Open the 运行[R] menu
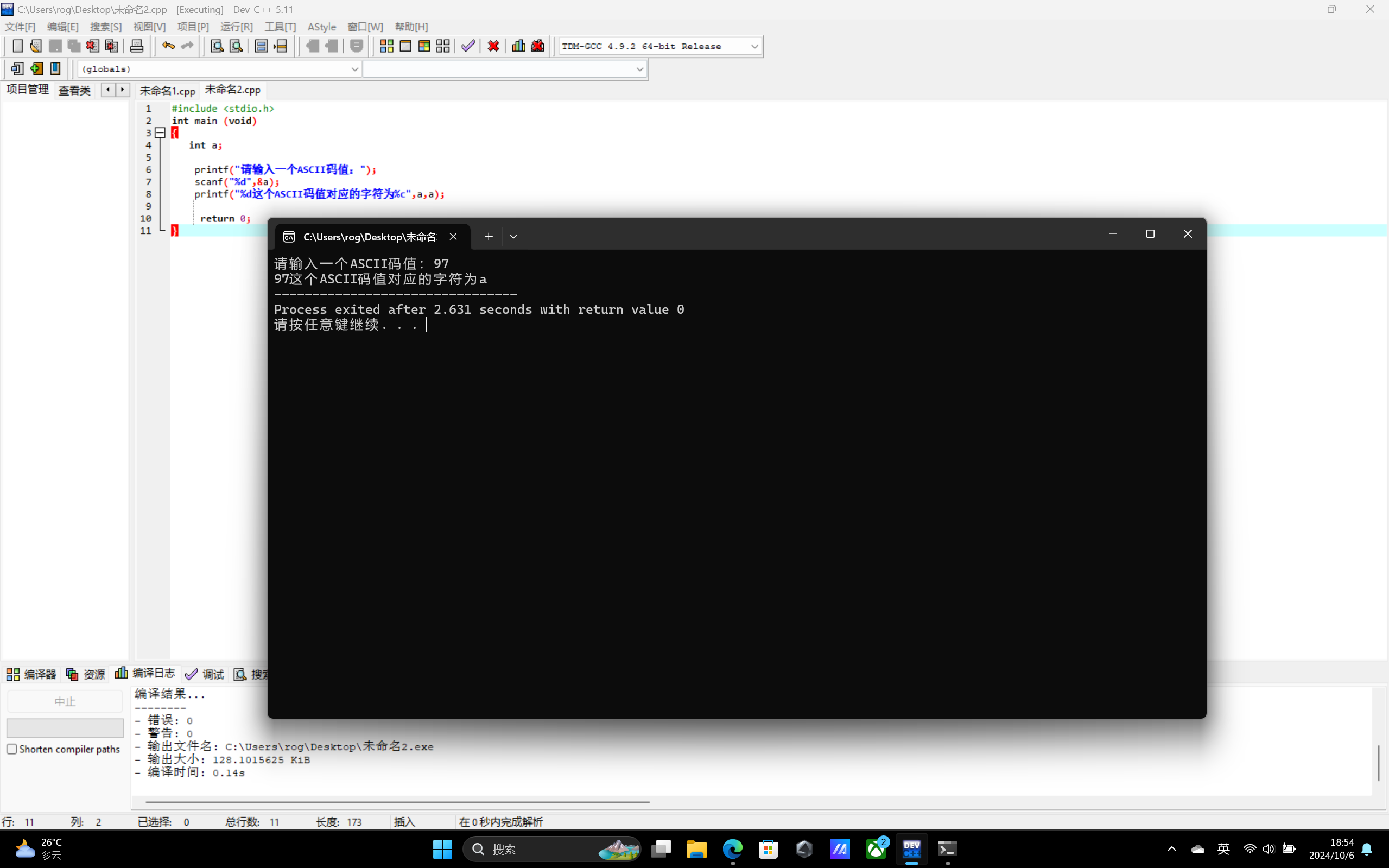The image size is (1389, 868). tap(237, 27)
